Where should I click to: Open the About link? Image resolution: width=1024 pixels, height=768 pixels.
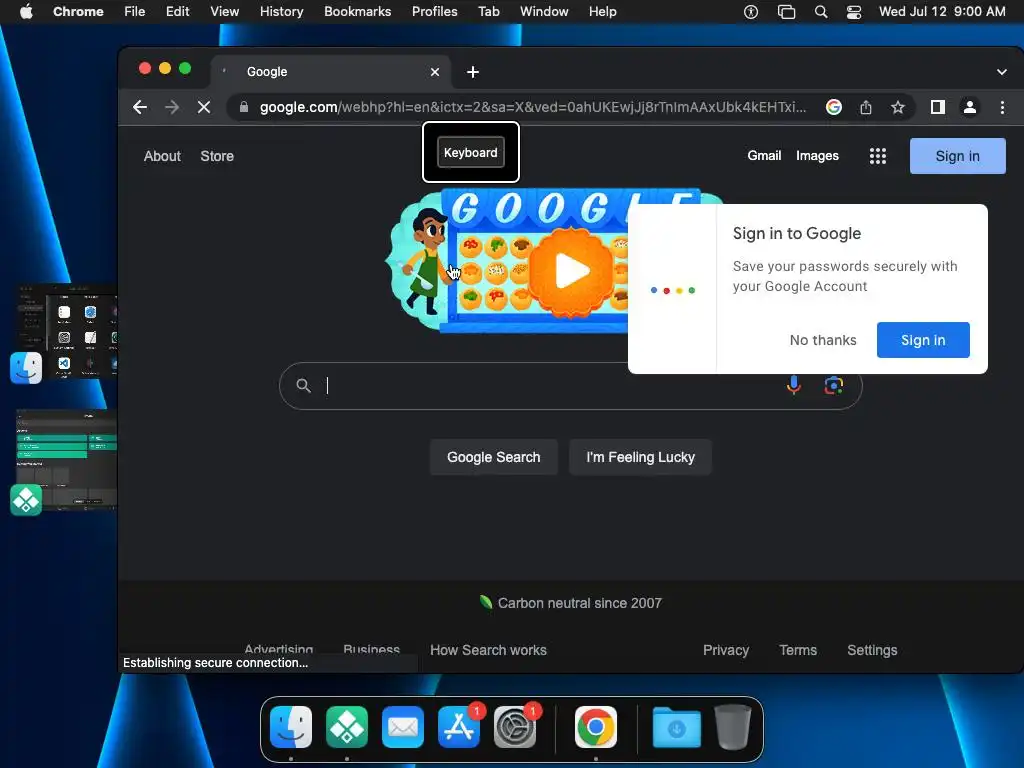tap(162, 156)
